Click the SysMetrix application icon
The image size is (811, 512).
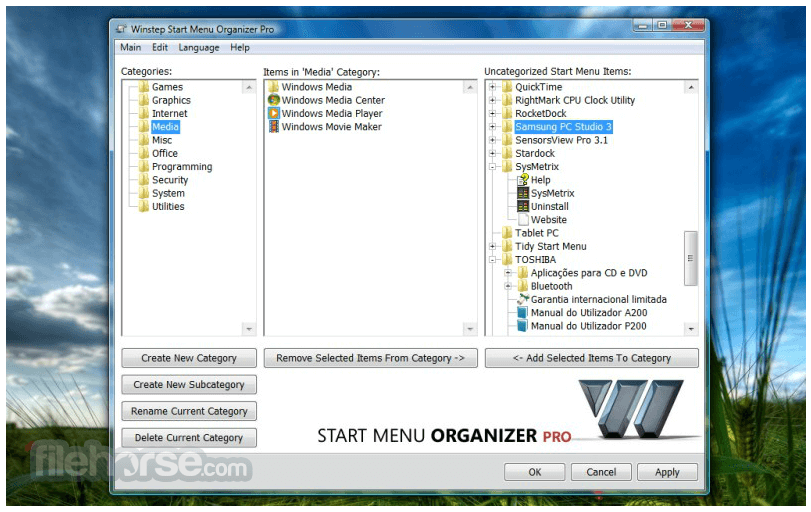[x=523, y=193]
